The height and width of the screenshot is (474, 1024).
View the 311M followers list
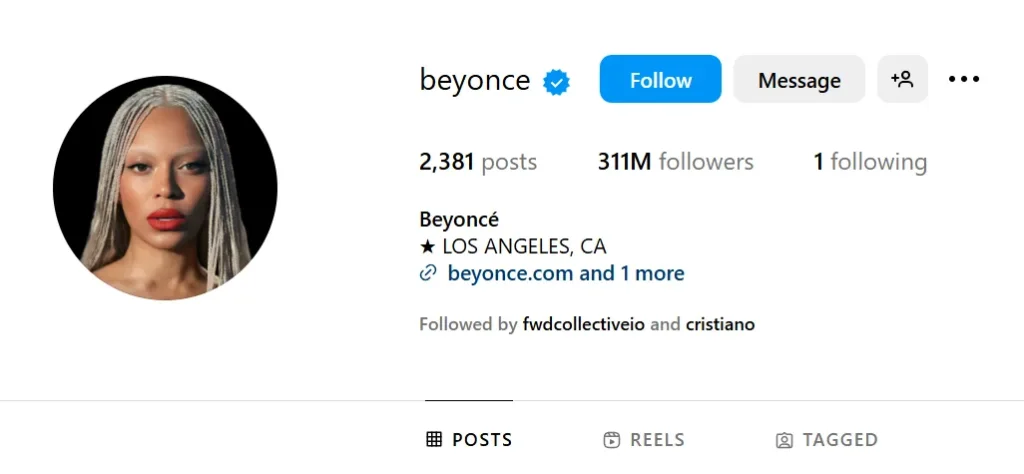coord(675,162)
